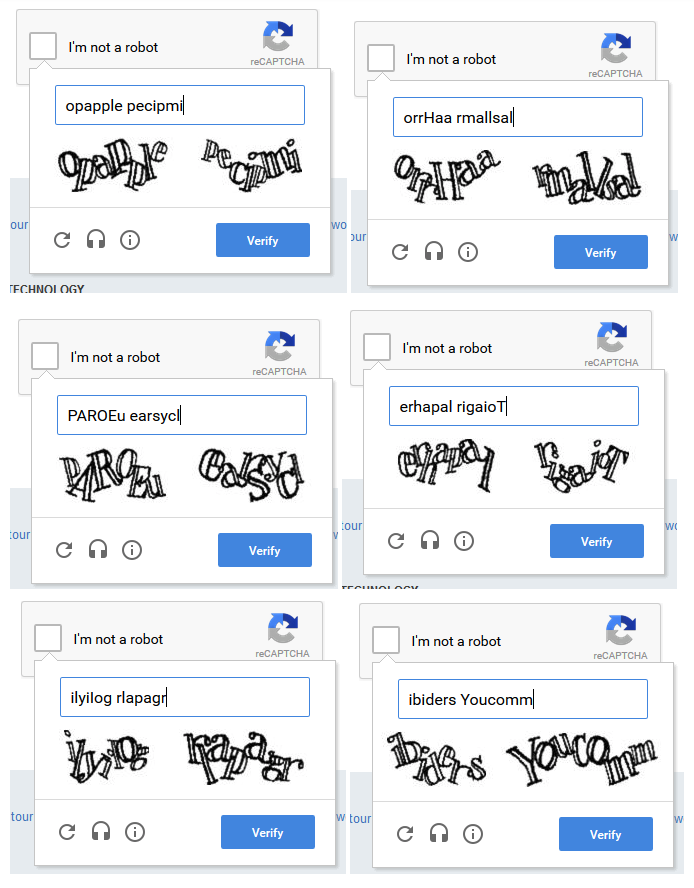Click audio challenge icon in "orrHaa rmallsal" captcha
The image size is (694, 888).
click(434, 252)
